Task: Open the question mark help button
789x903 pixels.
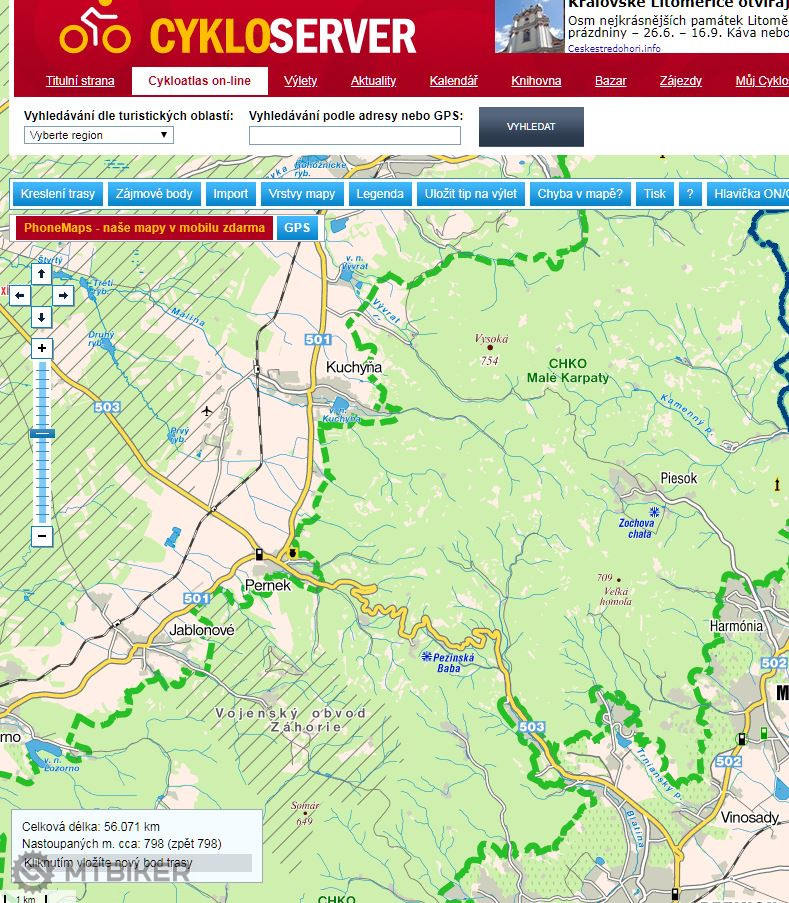Action: coord(689,194)
